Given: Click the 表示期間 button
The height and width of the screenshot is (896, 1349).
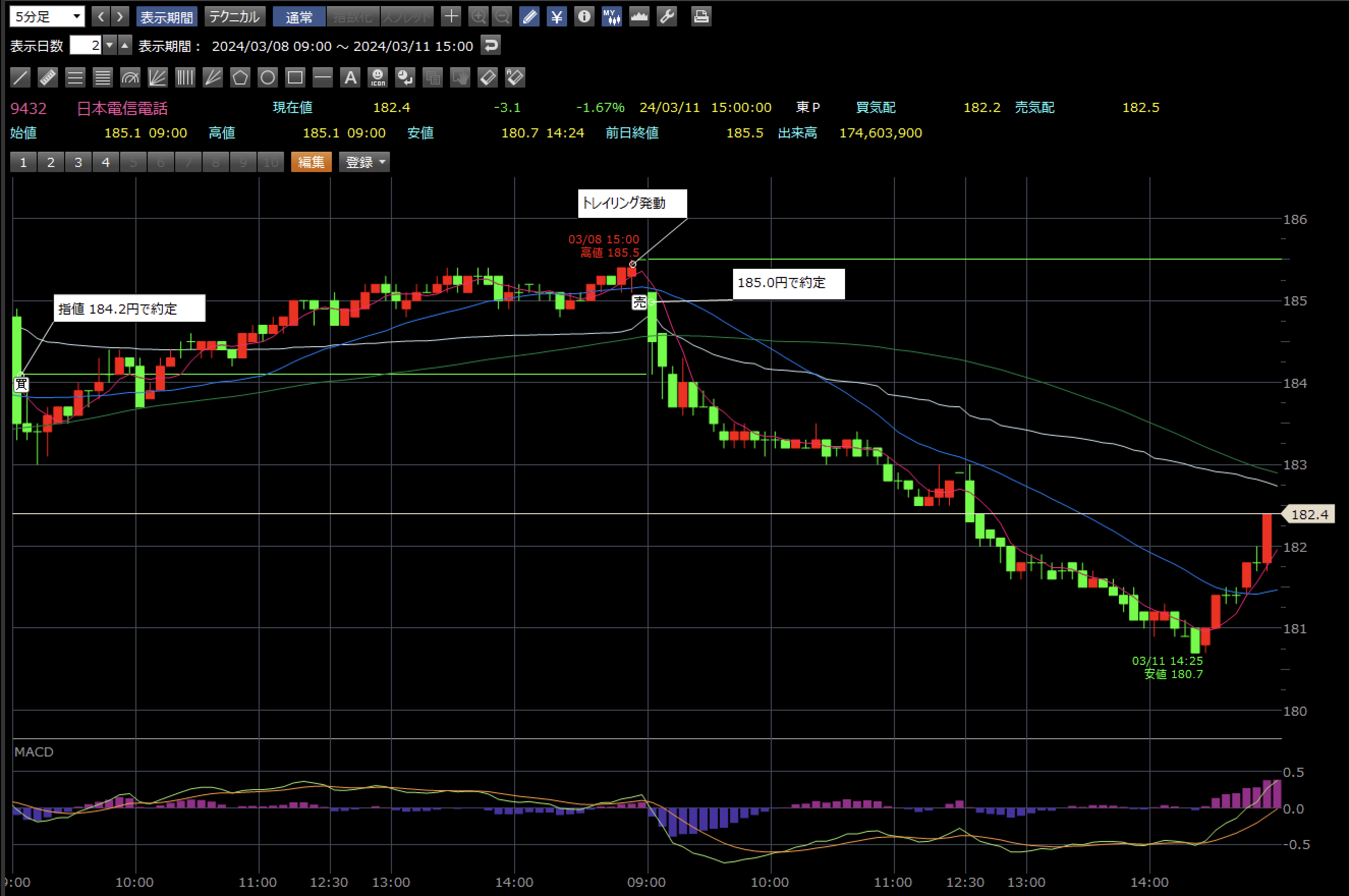Looking at the screenshot, I should (166, 17).
